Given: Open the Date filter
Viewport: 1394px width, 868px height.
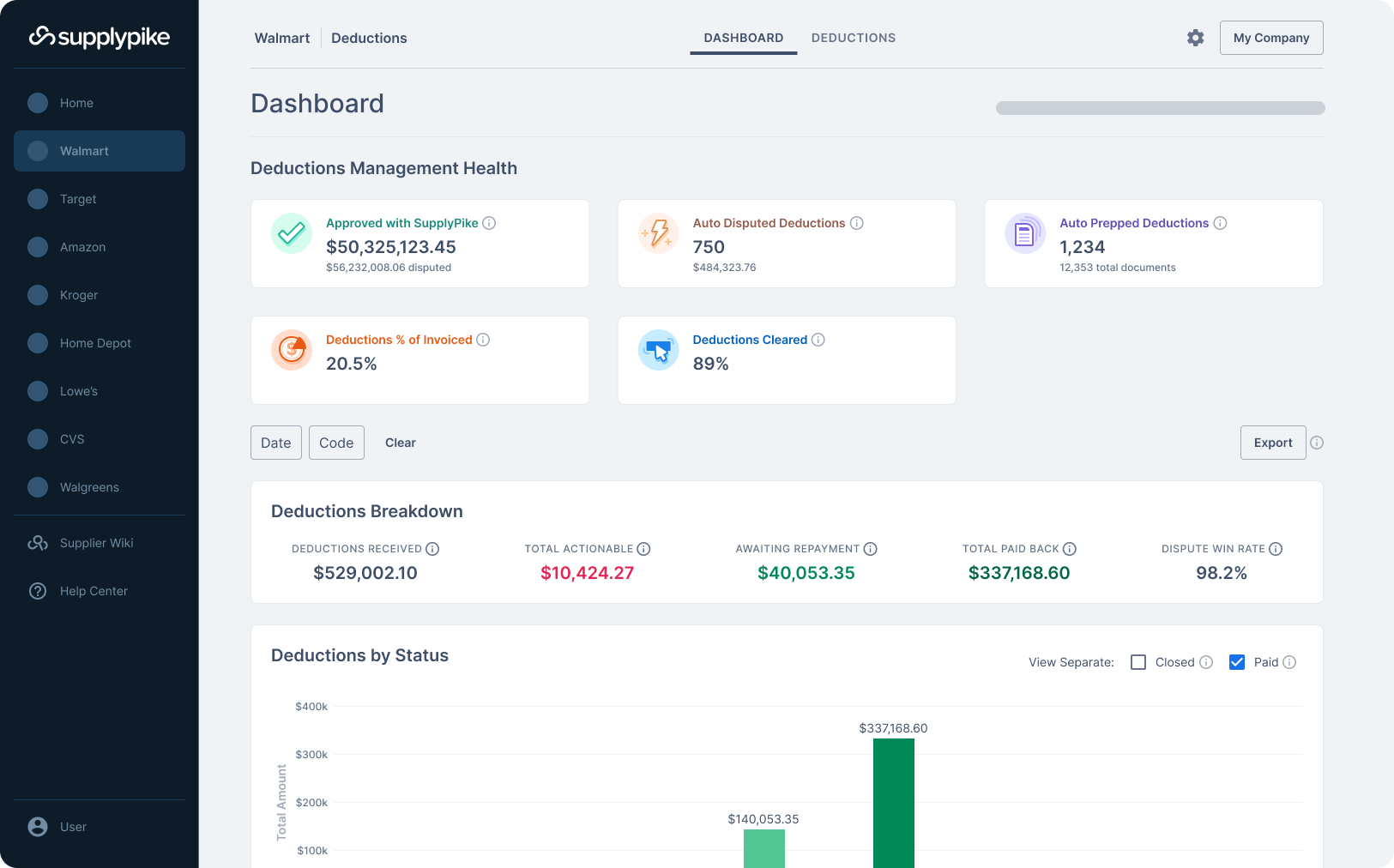Looking at the screenshot, I should 276,443.
